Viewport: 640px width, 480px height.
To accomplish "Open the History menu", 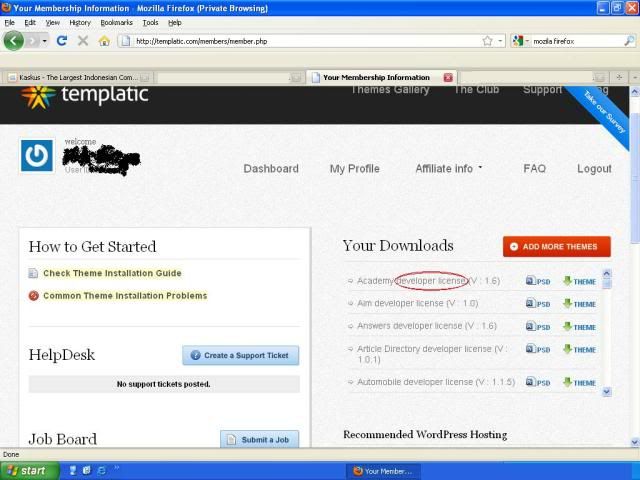I will pos(80,23).
